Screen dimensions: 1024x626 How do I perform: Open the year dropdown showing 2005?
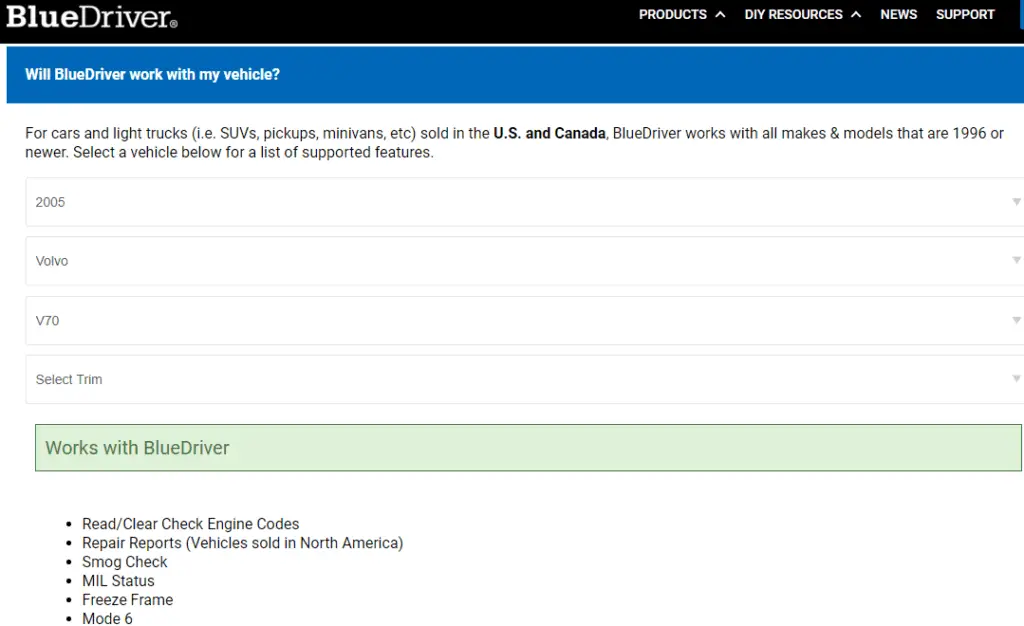click(x=524, y=202)
